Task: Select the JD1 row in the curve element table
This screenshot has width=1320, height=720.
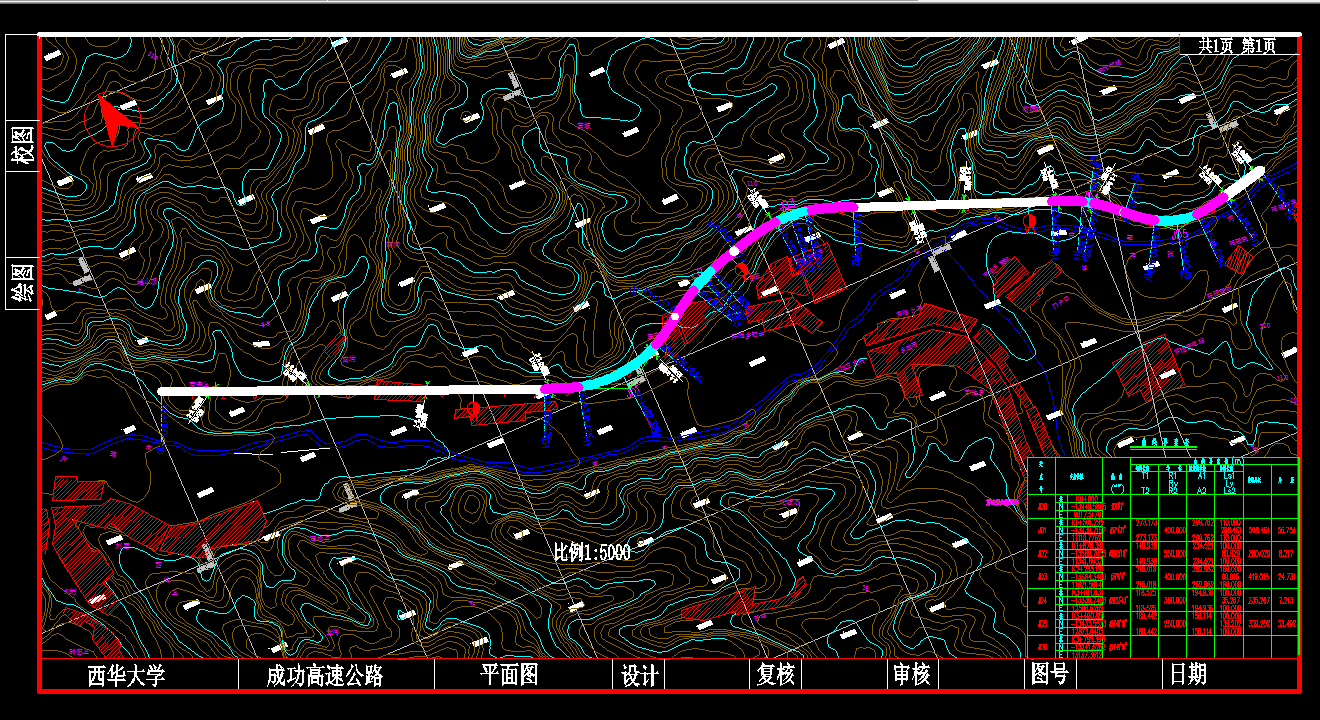Action: pos(1040,532)
